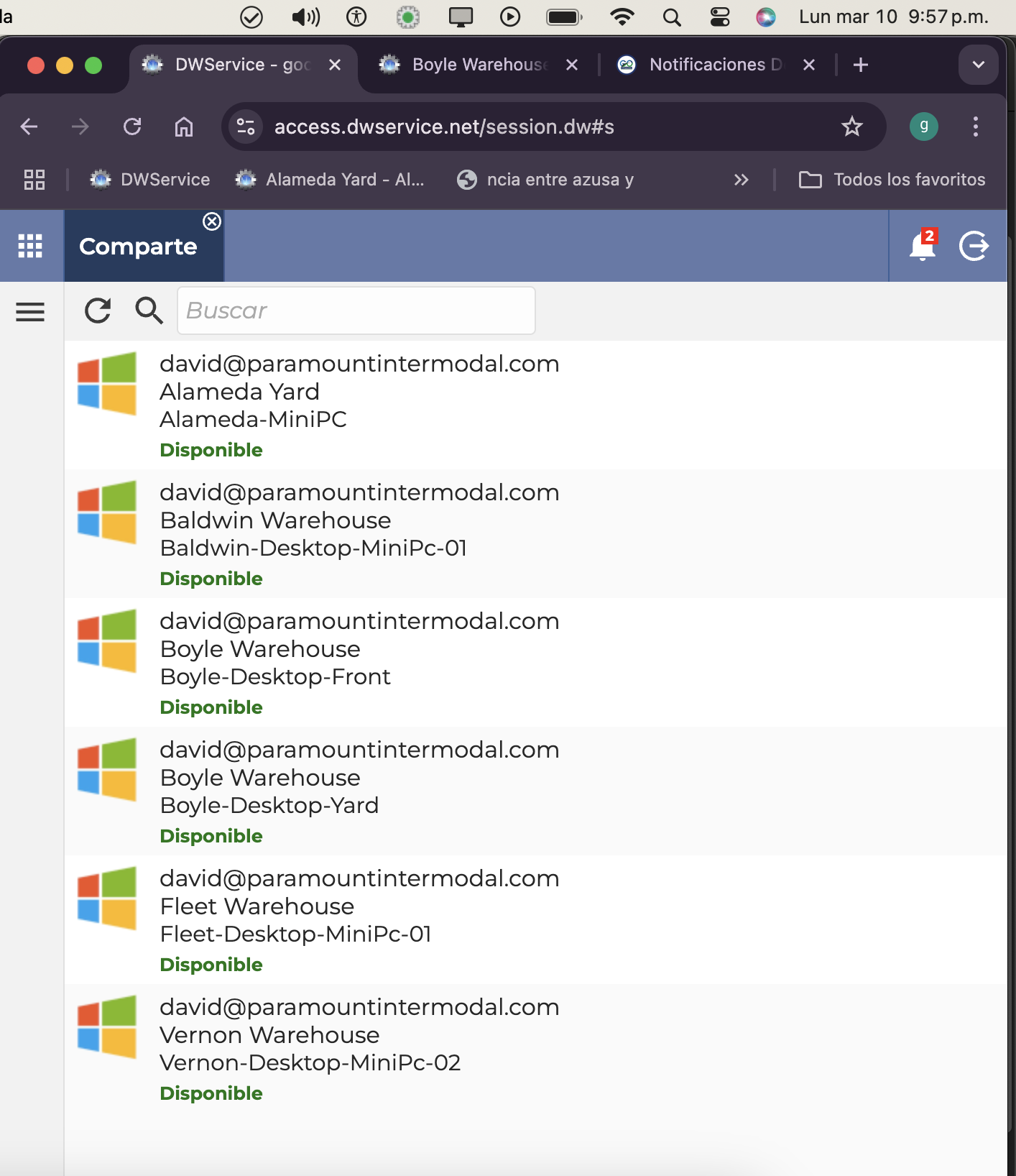Open the volume menu bar icon
The width and height of the screenshot is (1016, 1176).
[x=306, y=17]
